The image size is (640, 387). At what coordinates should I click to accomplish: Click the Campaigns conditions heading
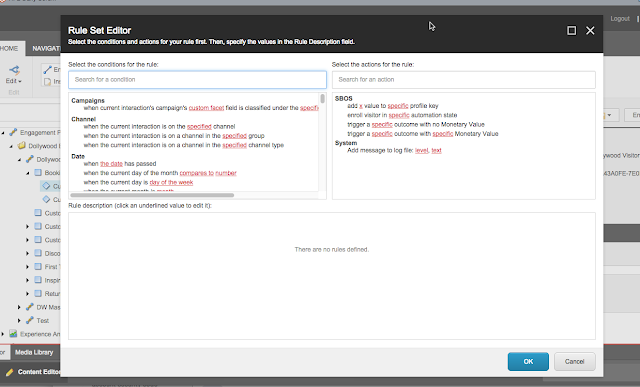point(88,100)
